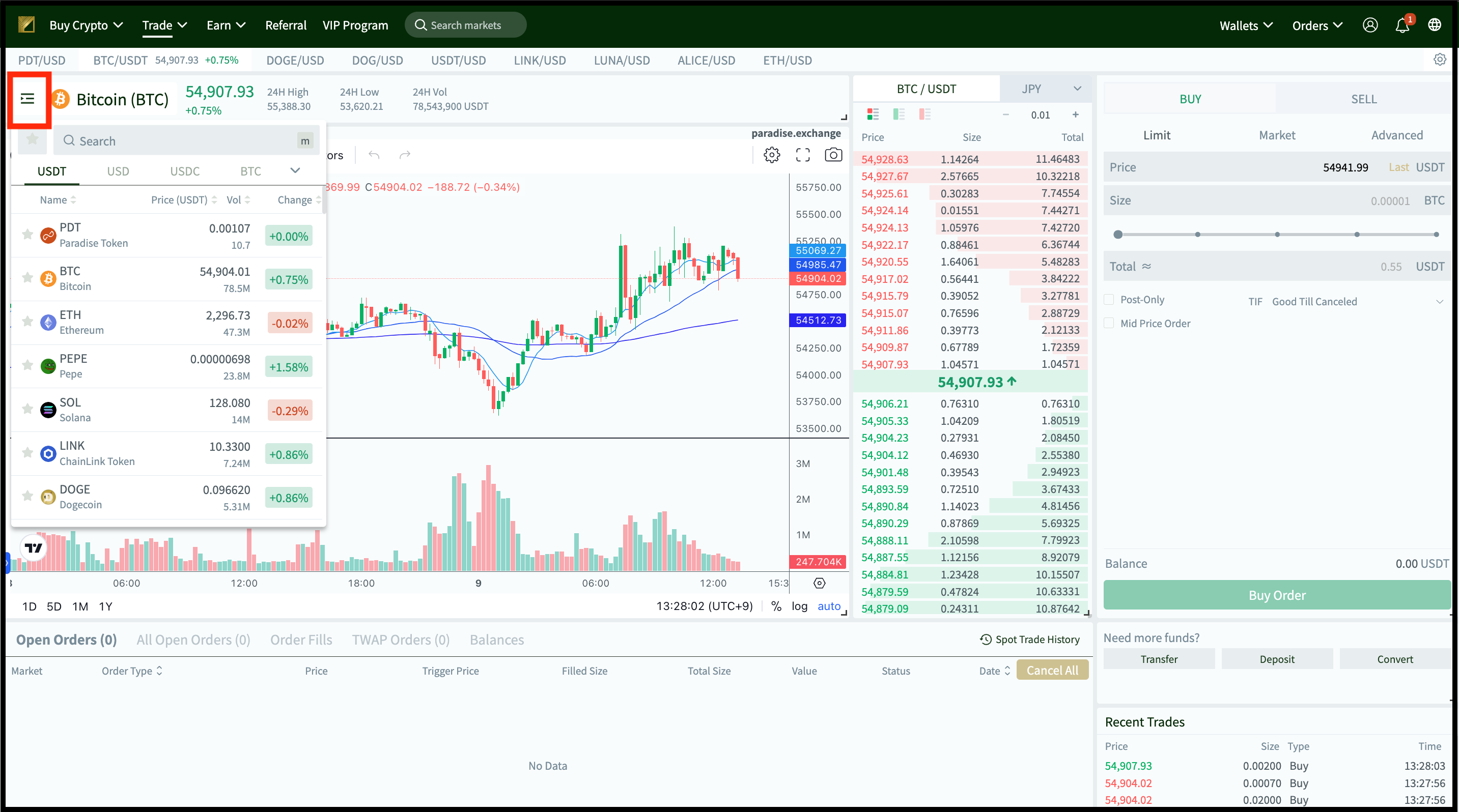Increase order book price grouping
Screen dimensions: 1459x812
(1075, 115)
